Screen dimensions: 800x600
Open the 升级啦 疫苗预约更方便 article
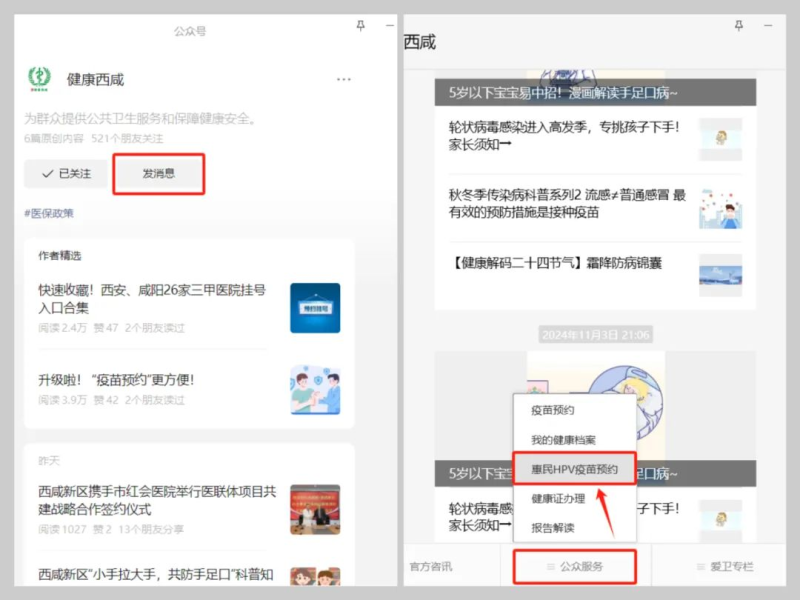tap(116, 380)
